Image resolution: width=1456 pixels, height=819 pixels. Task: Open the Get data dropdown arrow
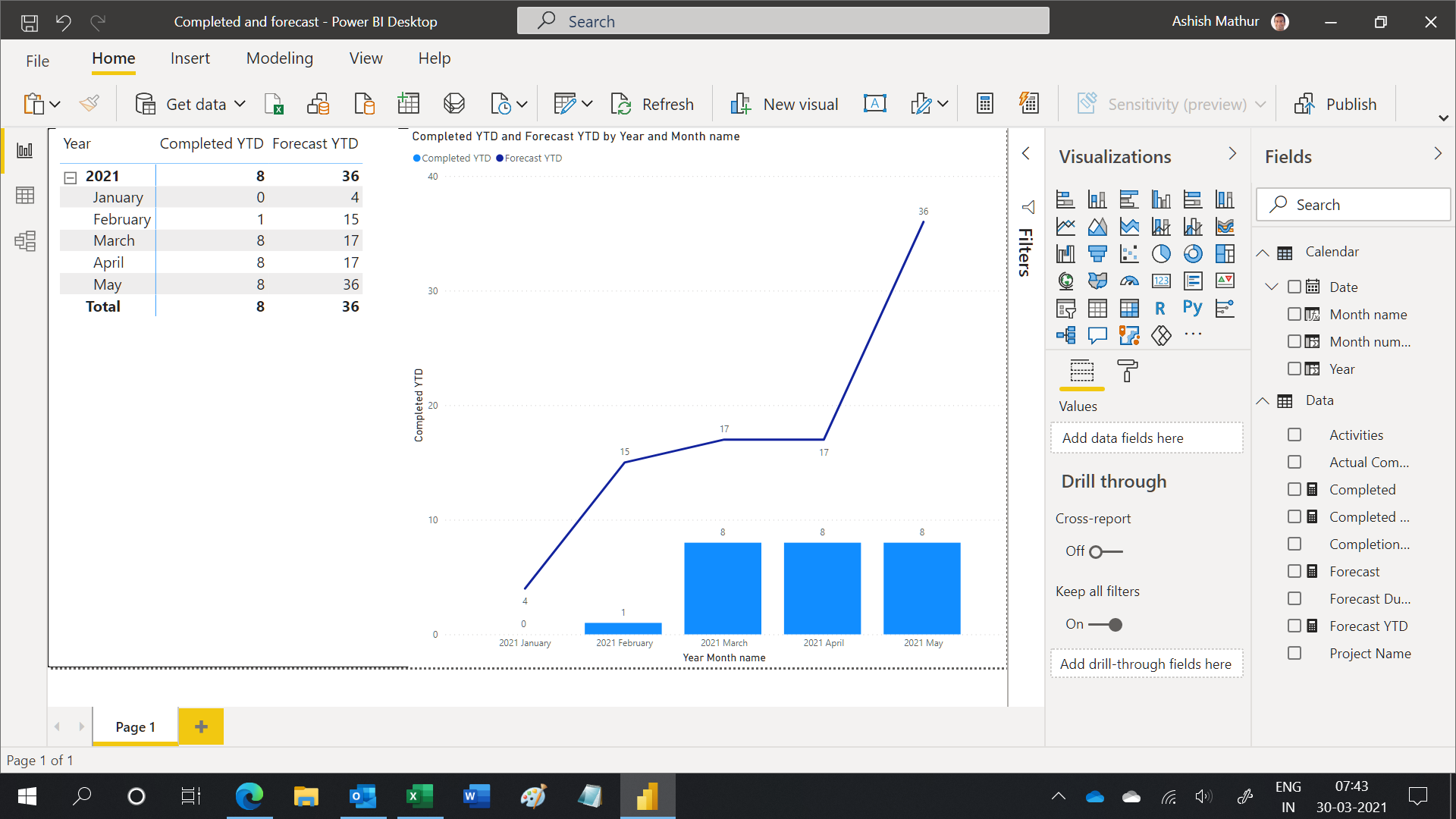(x=240, y=104)
